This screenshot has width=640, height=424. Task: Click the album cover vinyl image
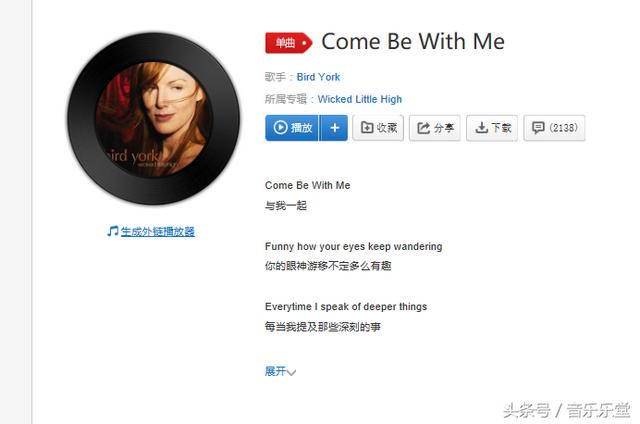tap(153, 118)
